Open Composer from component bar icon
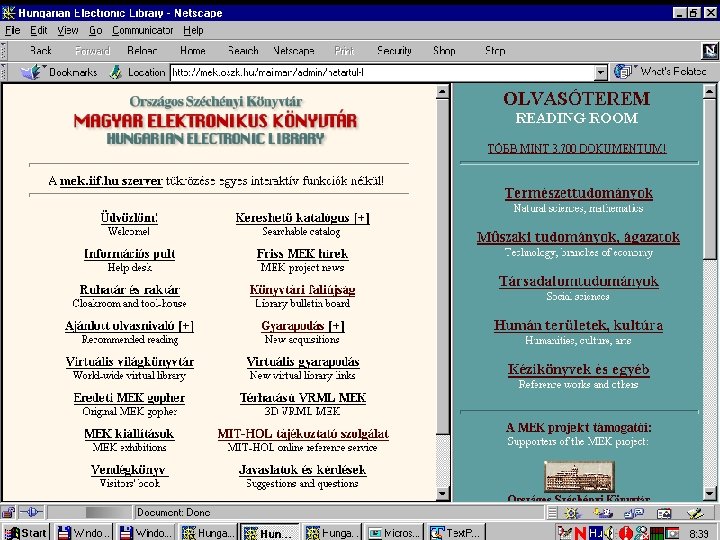The height and width of the screenshot is (540, 720). [x=696, y=513]
